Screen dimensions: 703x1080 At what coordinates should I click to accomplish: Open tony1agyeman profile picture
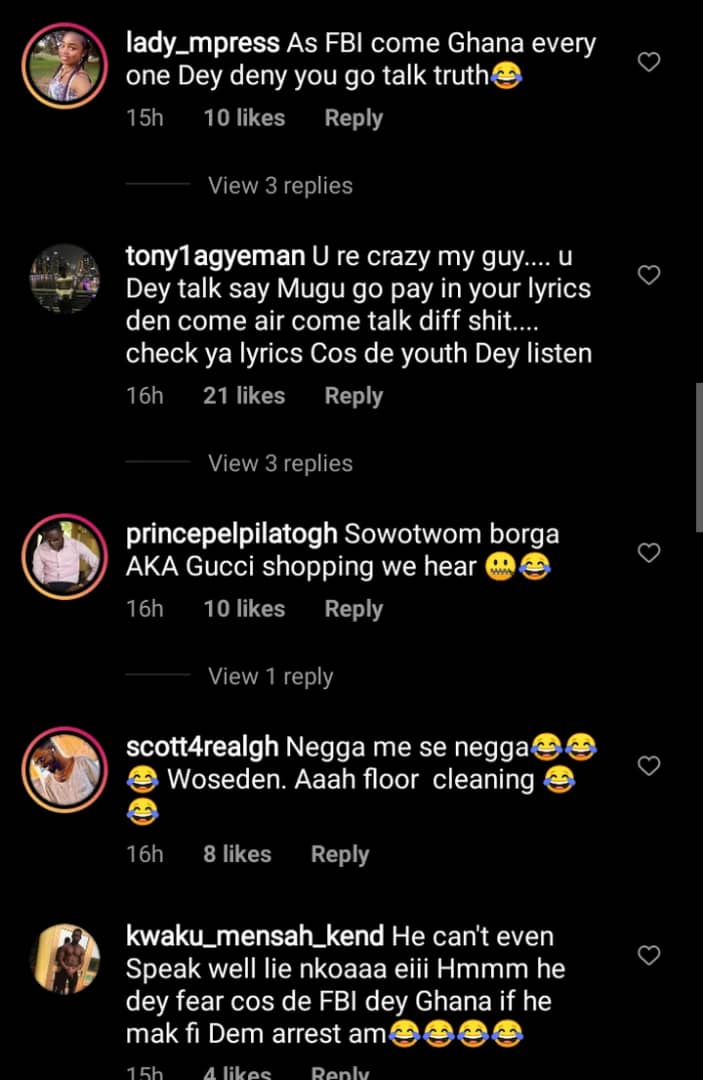click(65, 279)
